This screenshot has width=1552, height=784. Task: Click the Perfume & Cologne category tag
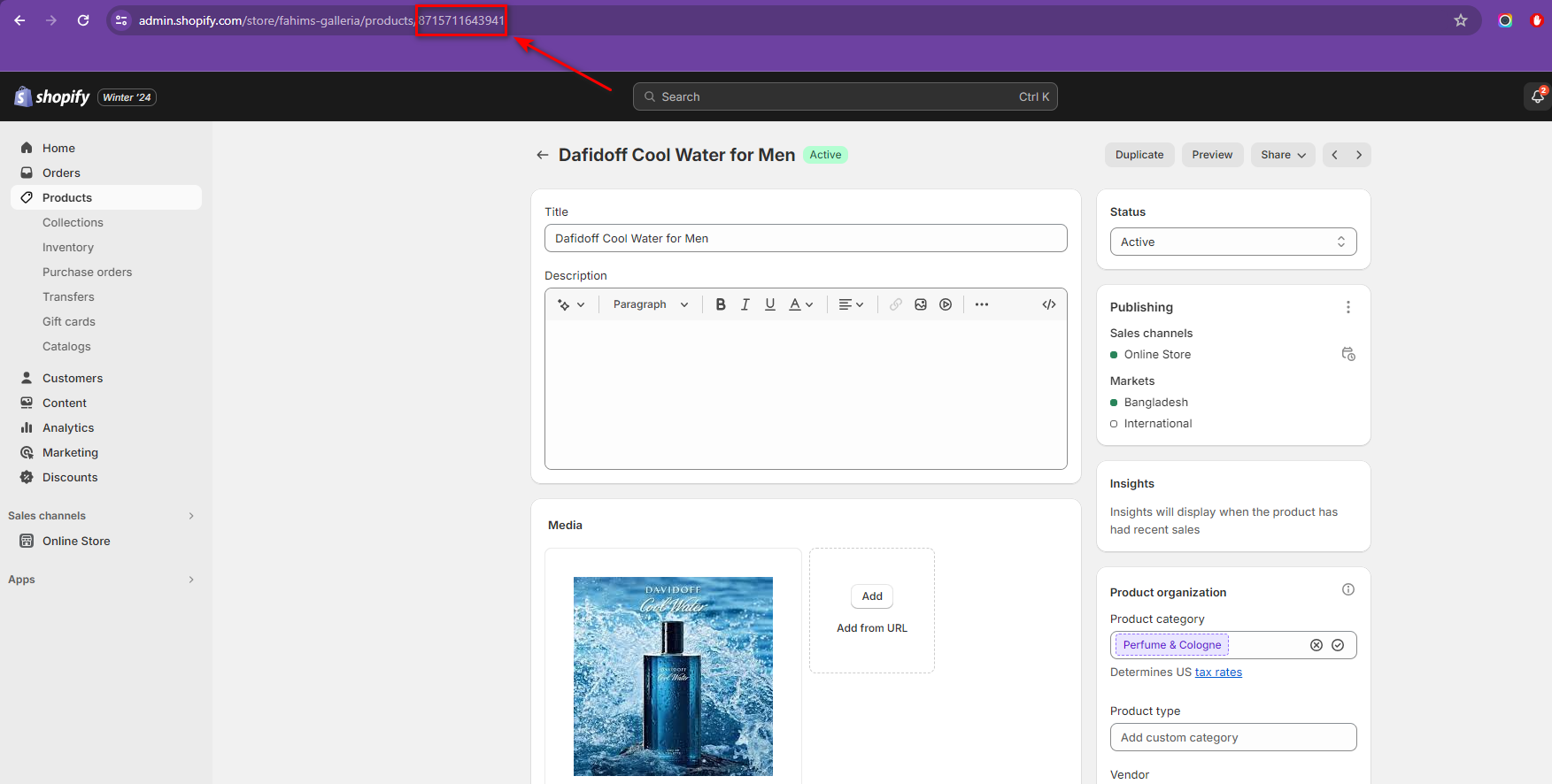(x=1172, y=645)
